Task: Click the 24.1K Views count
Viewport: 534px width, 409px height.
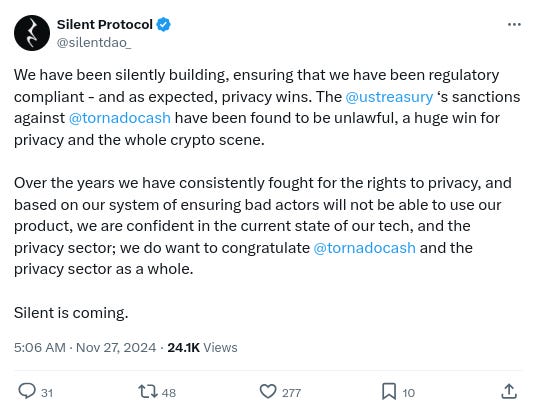Action: 202,348
